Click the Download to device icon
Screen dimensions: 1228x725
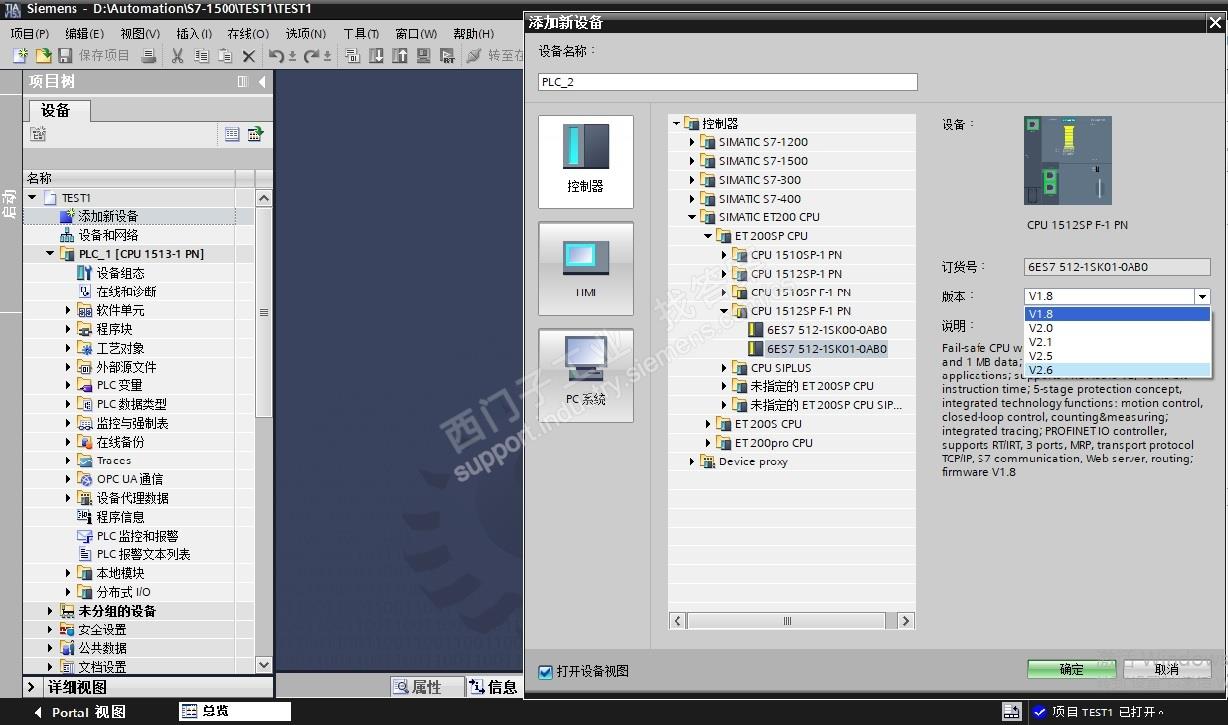click(x=376, y=56)
